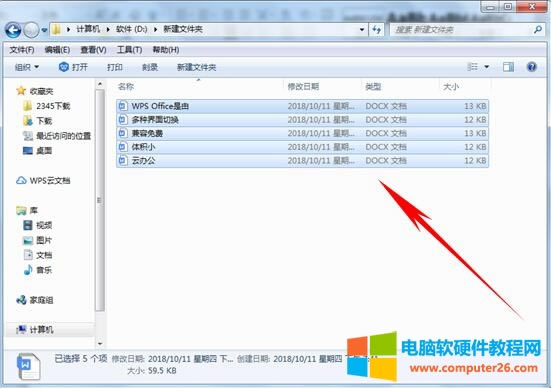
Task: Click the refresh button beside address bar
Action: [377, 30]
